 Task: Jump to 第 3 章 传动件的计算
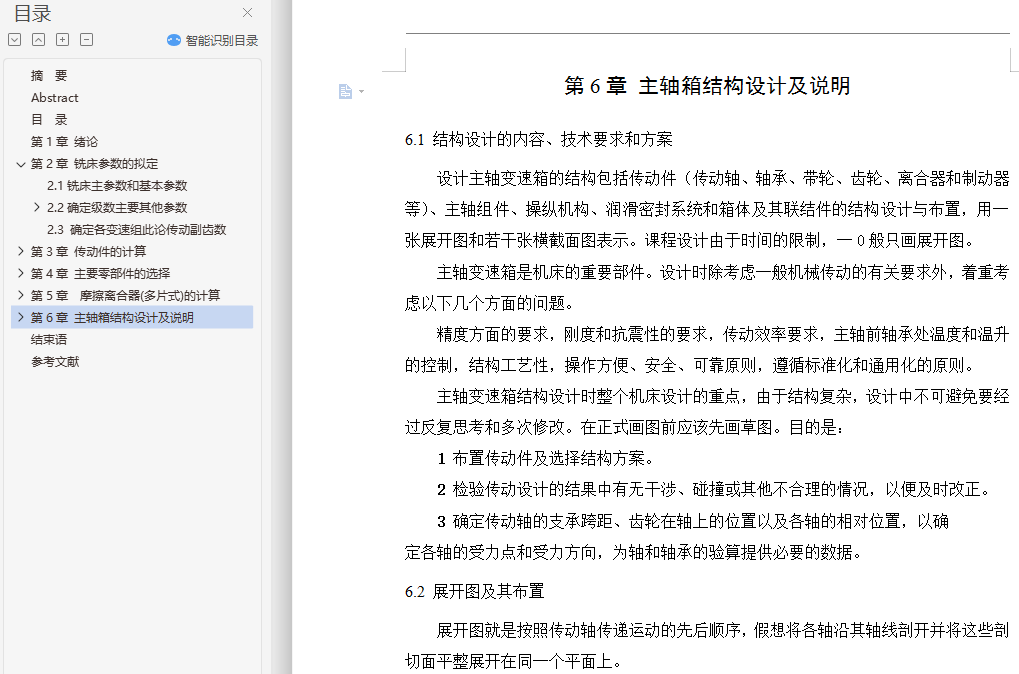[x=88, y=252]
